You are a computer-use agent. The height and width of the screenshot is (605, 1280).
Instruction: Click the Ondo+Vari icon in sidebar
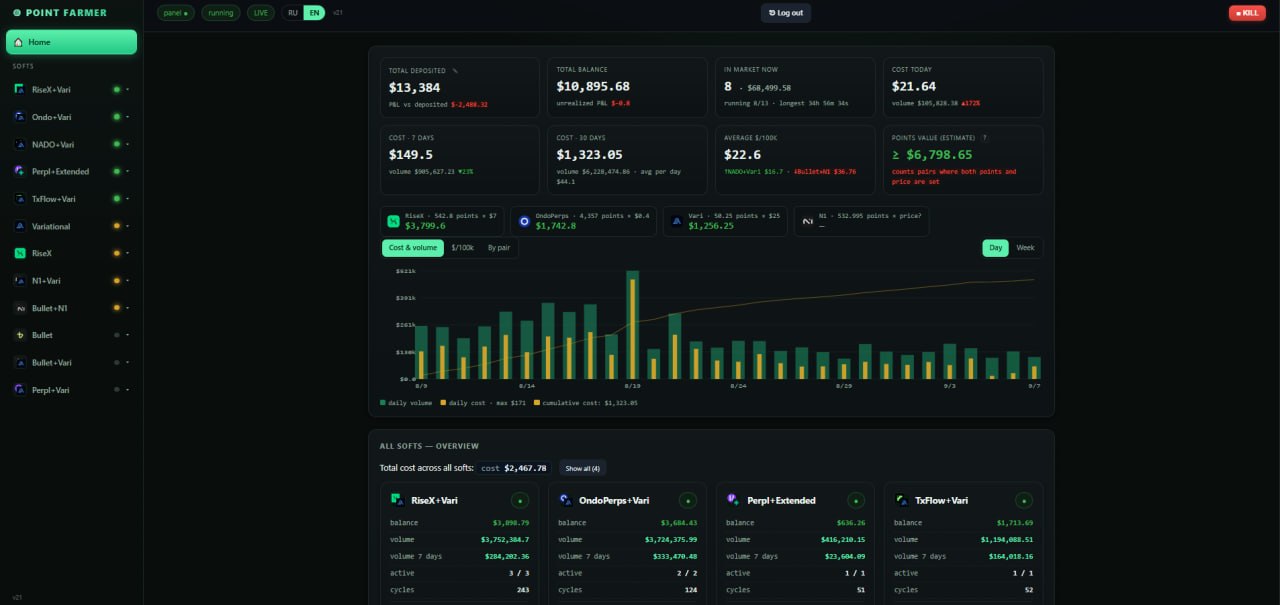[x=19, y=117]
